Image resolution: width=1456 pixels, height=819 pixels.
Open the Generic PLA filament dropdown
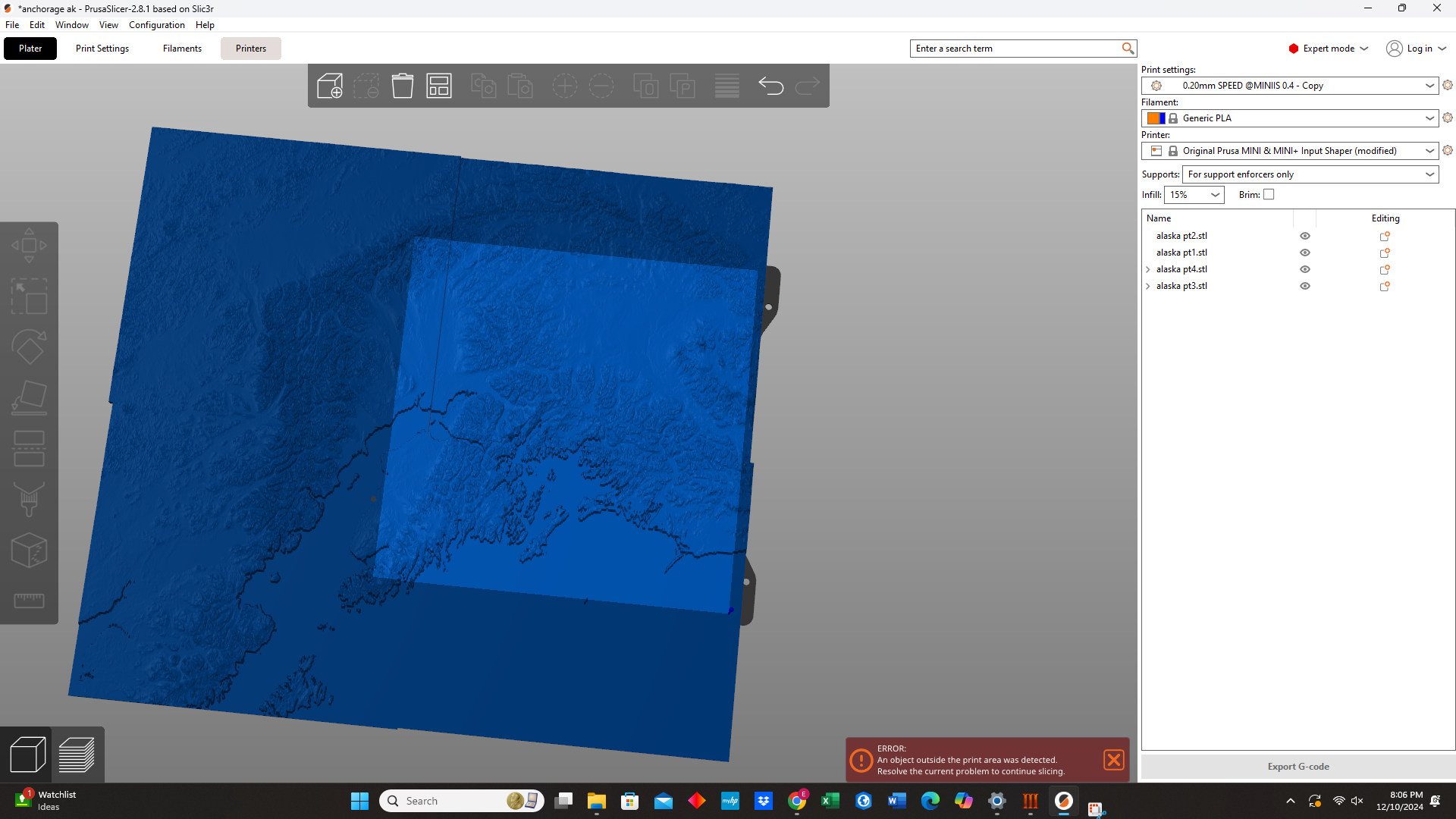(1289, 118)
